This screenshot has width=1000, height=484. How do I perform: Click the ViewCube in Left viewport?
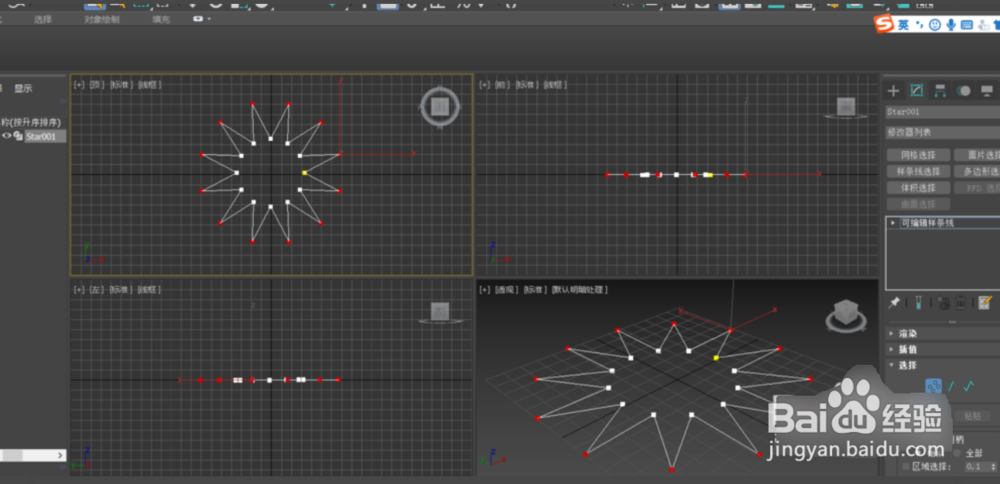440,312
